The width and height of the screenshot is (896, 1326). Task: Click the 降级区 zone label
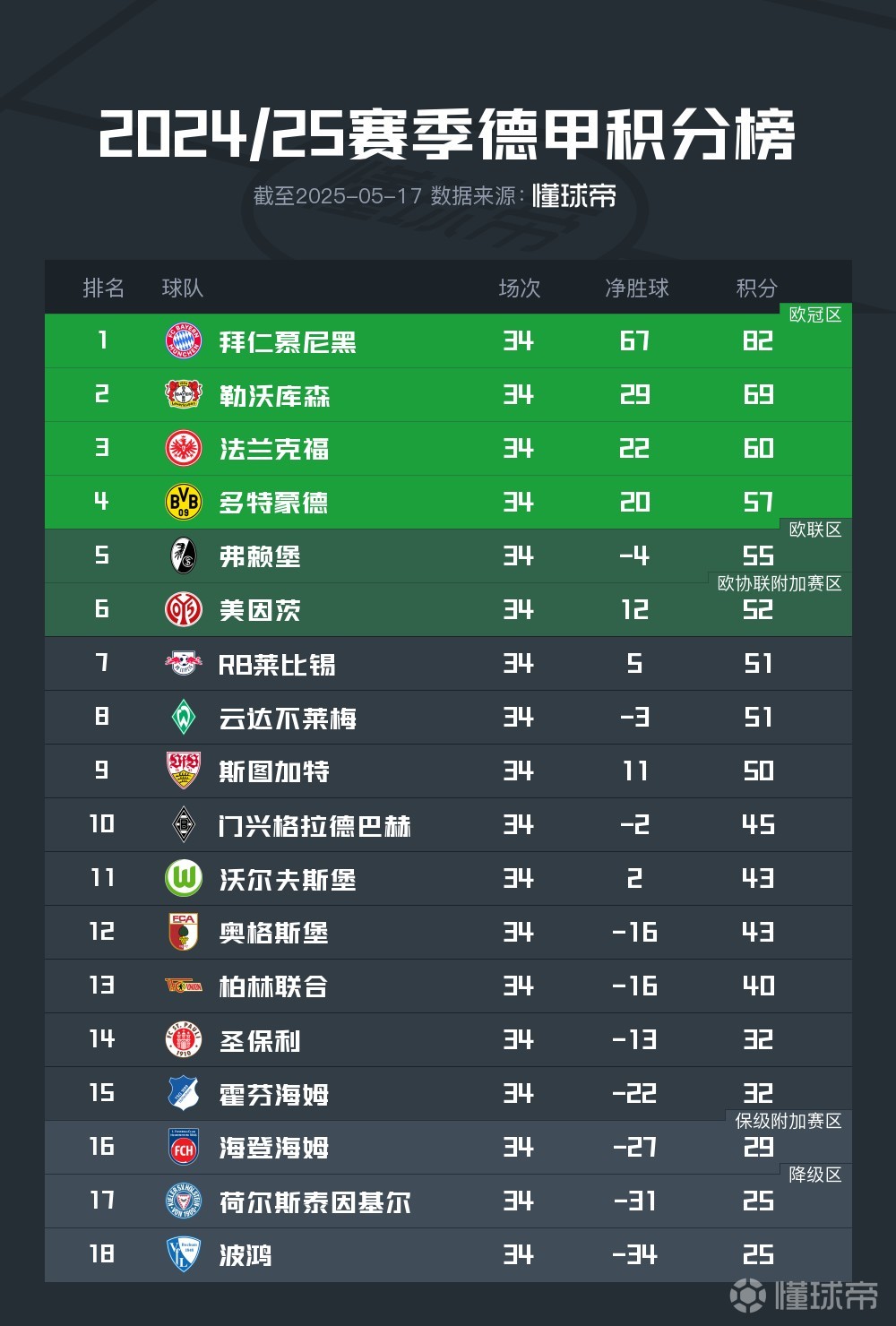(814, 1175)
